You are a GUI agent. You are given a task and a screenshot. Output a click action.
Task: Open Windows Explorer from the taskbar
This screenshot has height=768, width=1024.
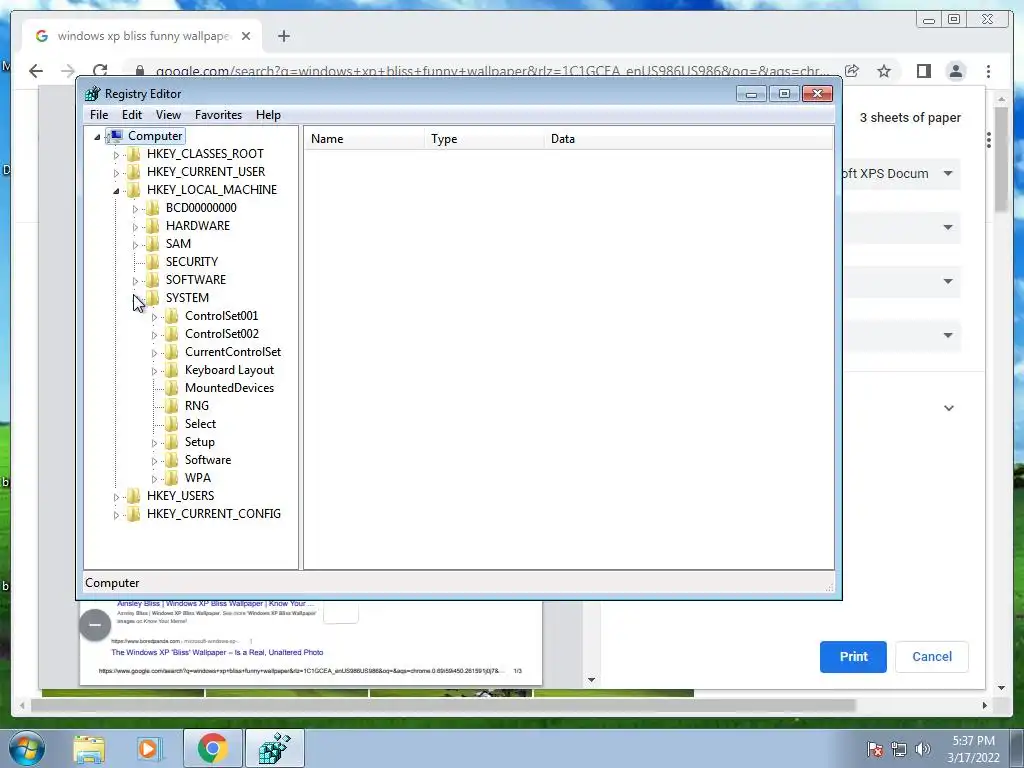[x=89, y=749]
